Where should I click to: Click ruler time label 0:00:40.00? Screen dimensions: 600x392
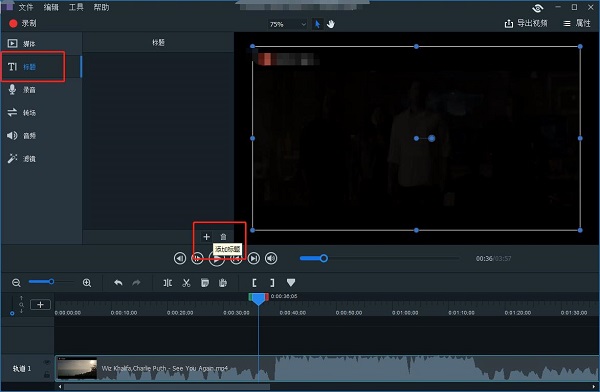(x=293, y=313)
